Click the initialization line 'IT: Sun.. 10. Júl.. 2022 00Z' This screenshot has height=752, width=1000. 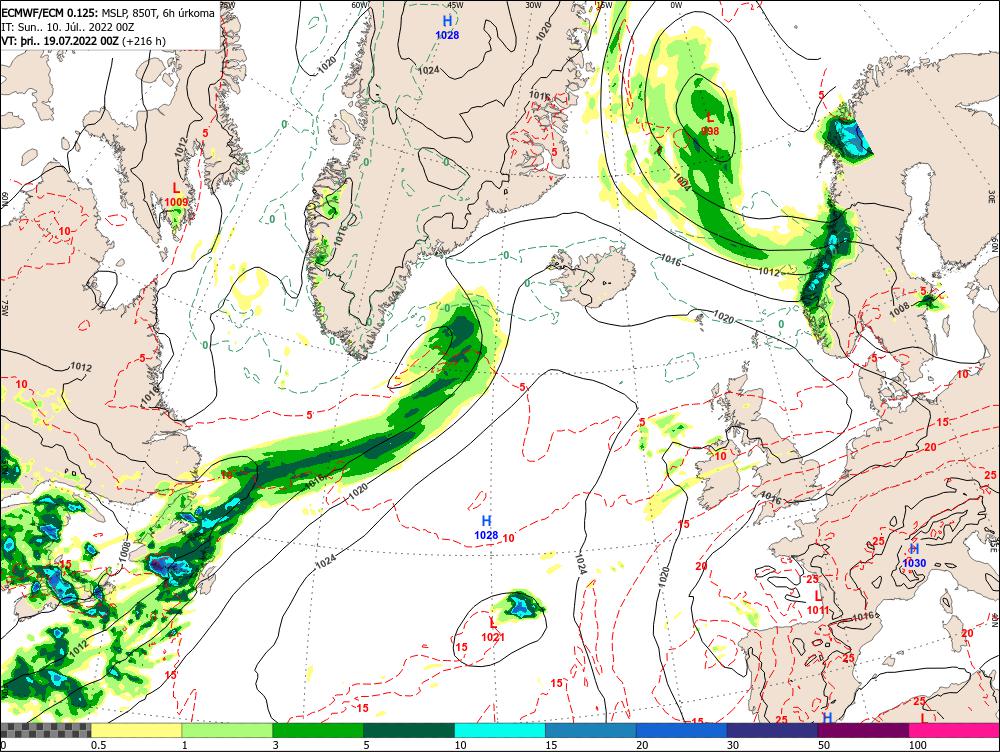coord(68,27)
